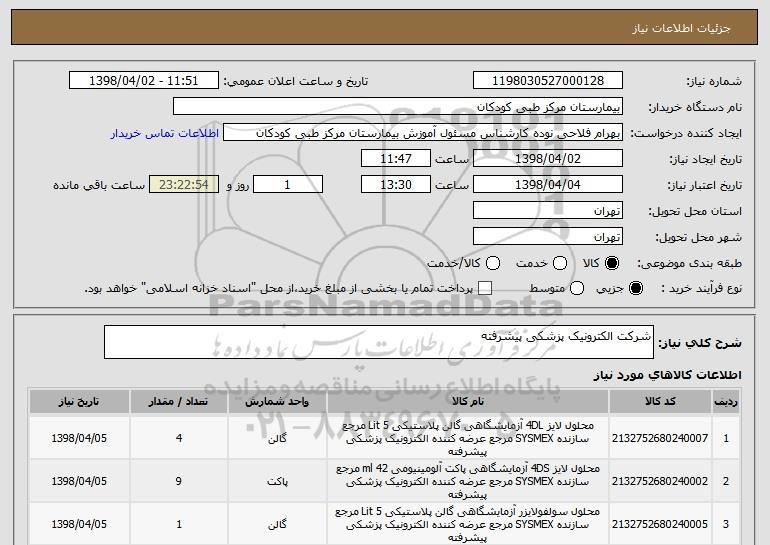770x545 pixels.
Task: Click the remaining days field showing 1
Action: pyautogui.click(x=288, y=185)
